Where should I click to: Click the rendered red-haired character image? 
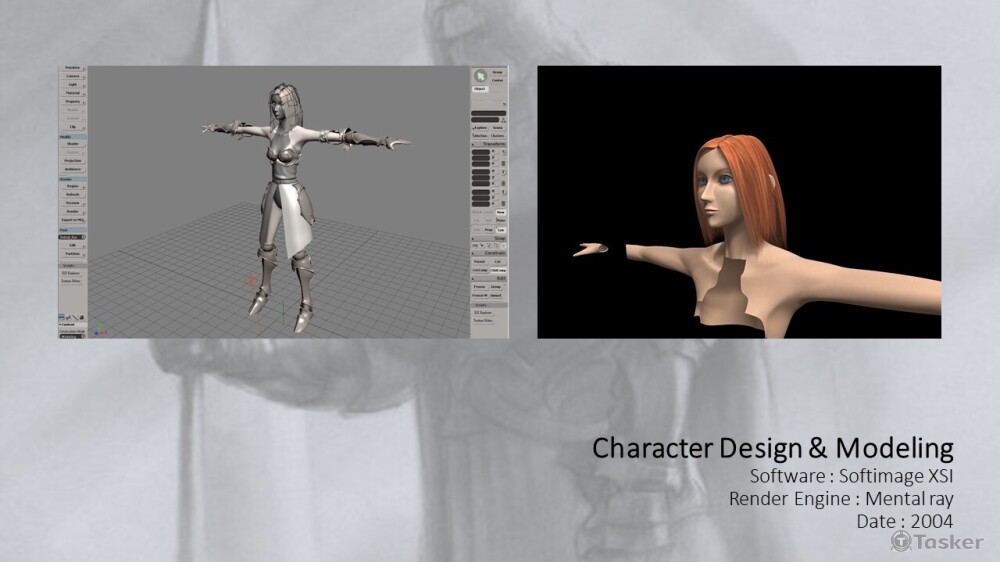[x=738, y=202]
